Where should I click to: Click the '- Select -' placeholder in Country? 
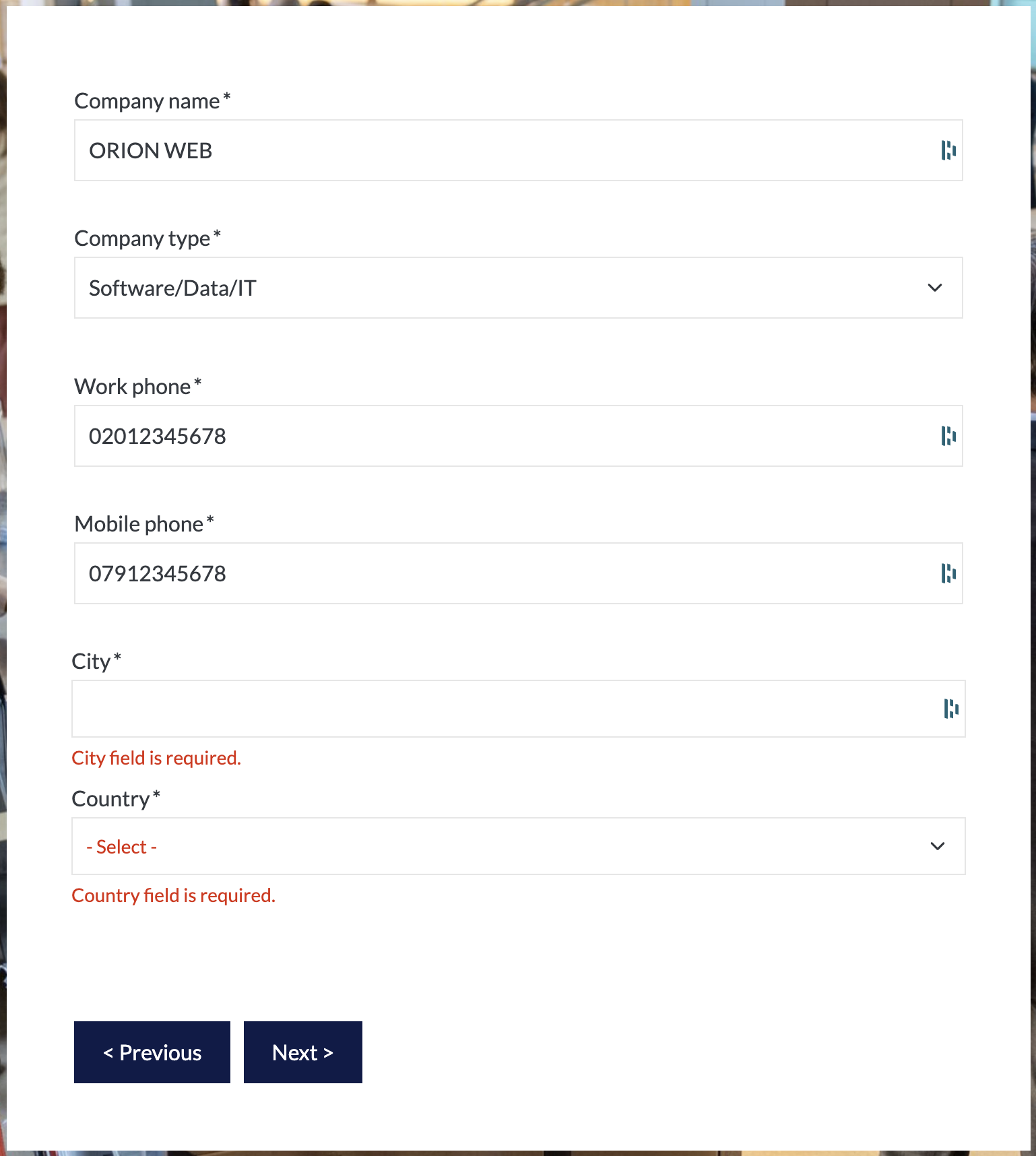pyautogui.click(x=121, y=846)
